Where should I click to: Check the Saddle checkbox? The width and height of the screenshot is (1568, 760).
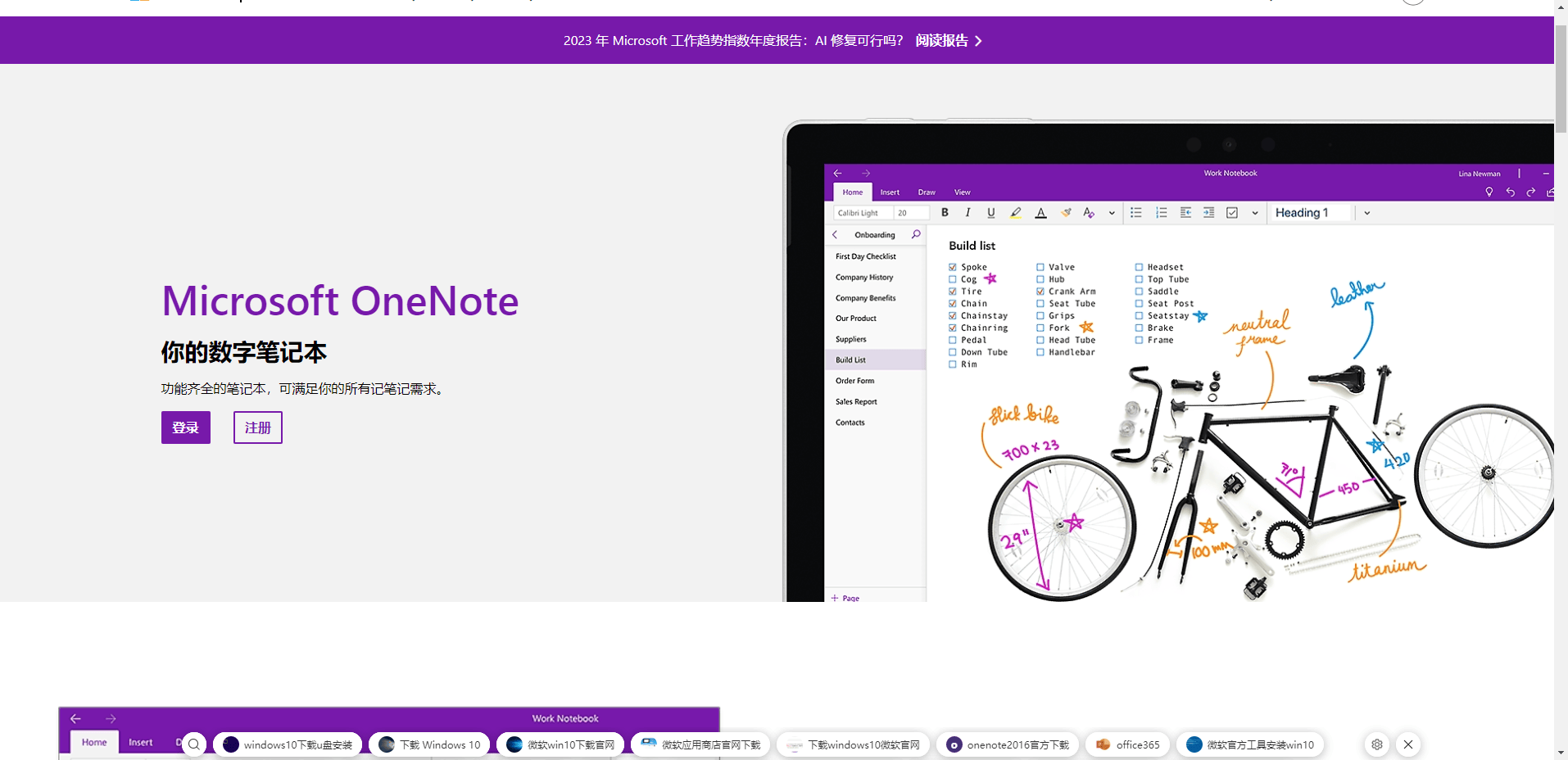(1139, 291)
